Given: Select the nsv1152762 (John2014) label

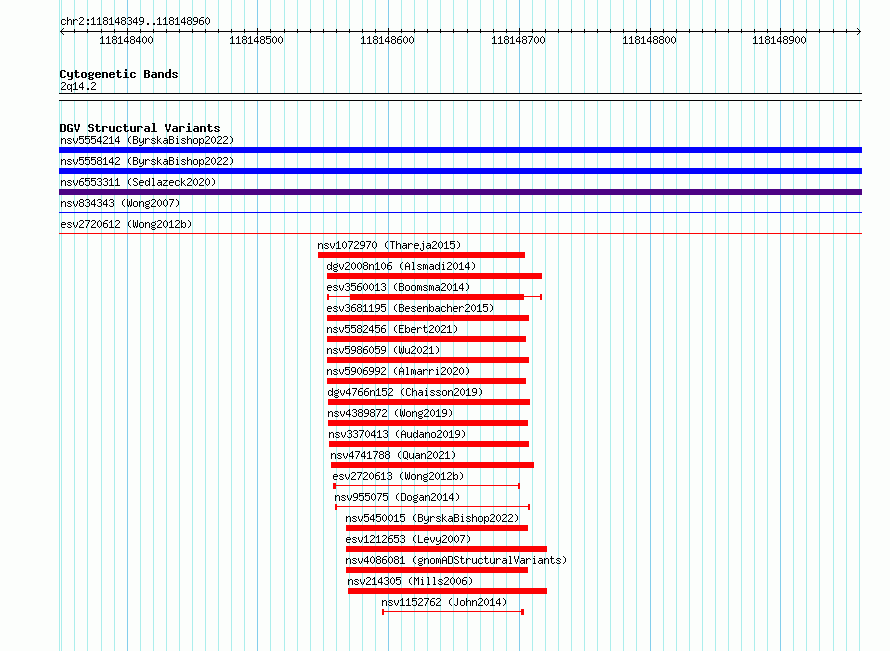Looking at the screenshot, I should click(444, 602).
